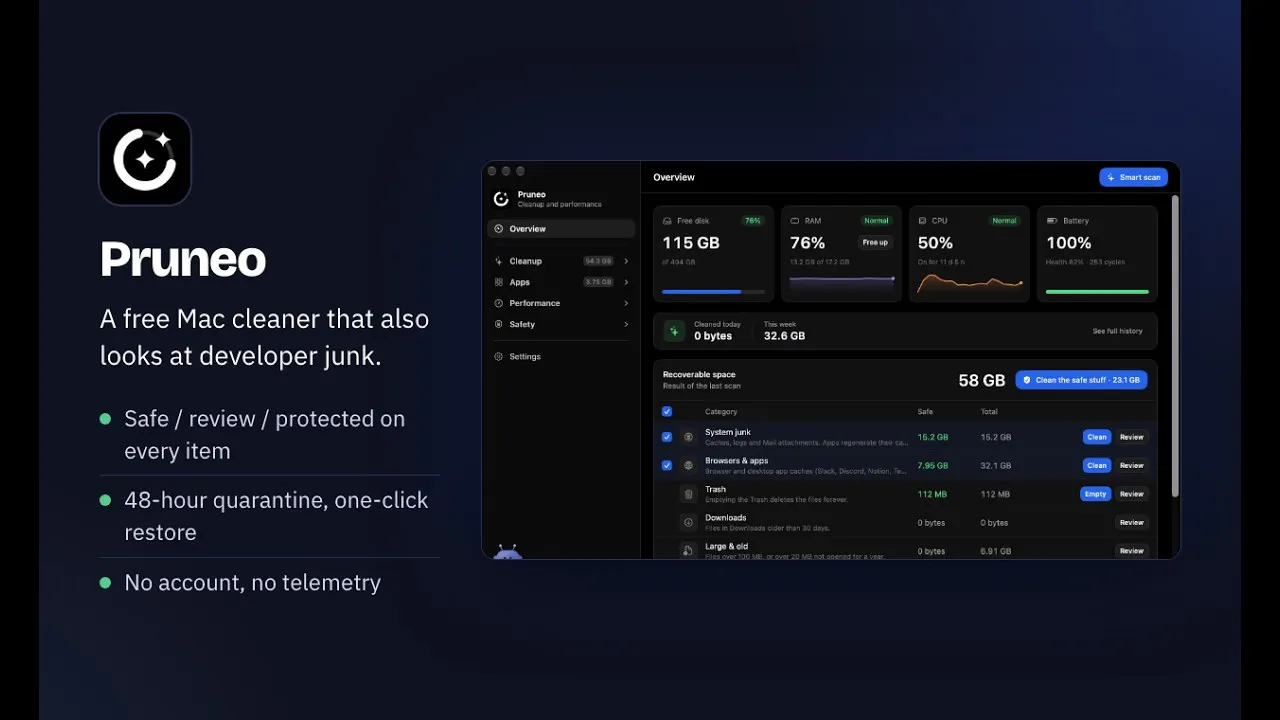Click the CPU card chip icon
Image resolution: width=1280 pixels, height=720 pixels.
click(x=922, y=221)
